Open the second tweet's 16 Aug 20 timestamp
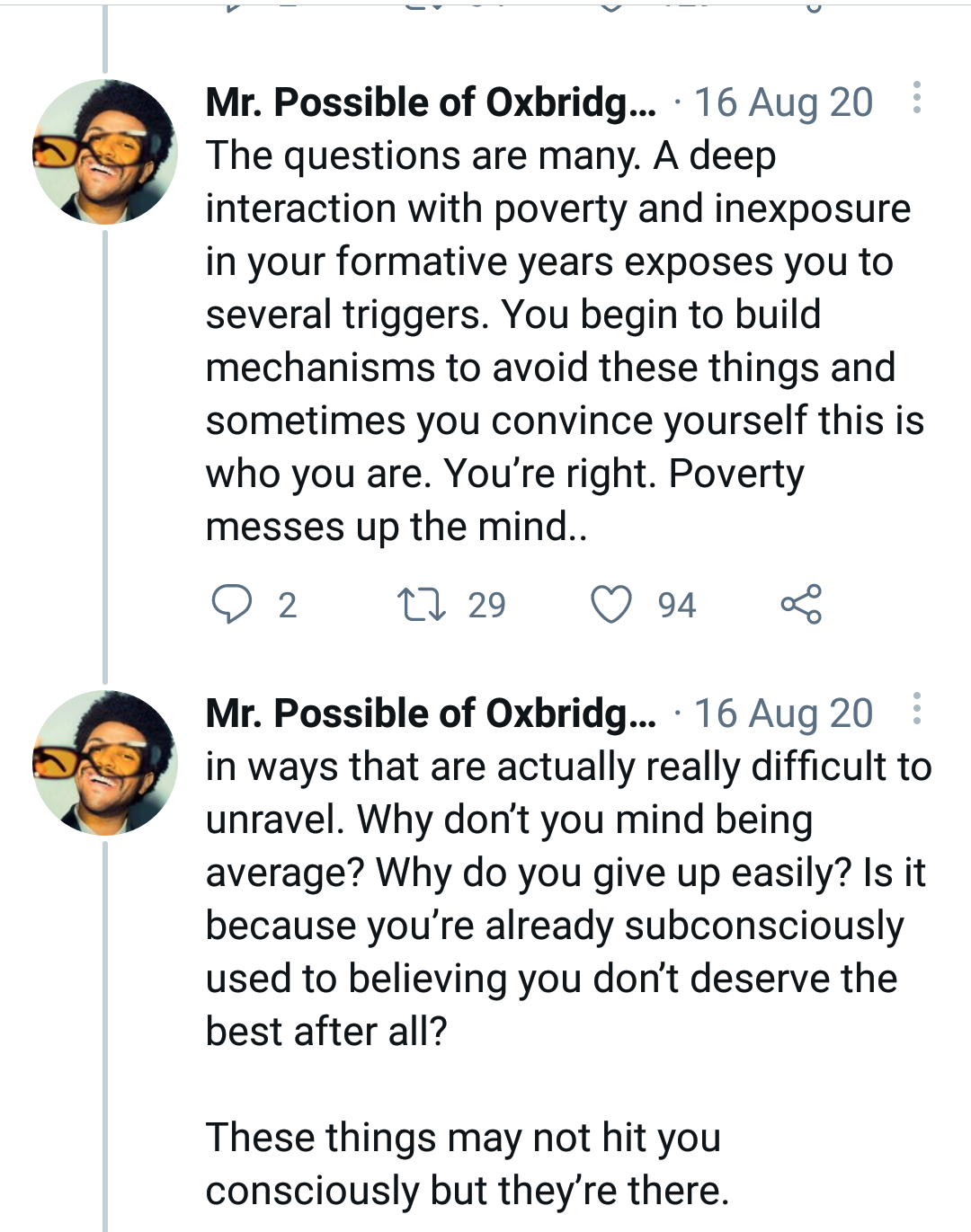The height and width of the screenshot is (1232, 971). [782, 713]
